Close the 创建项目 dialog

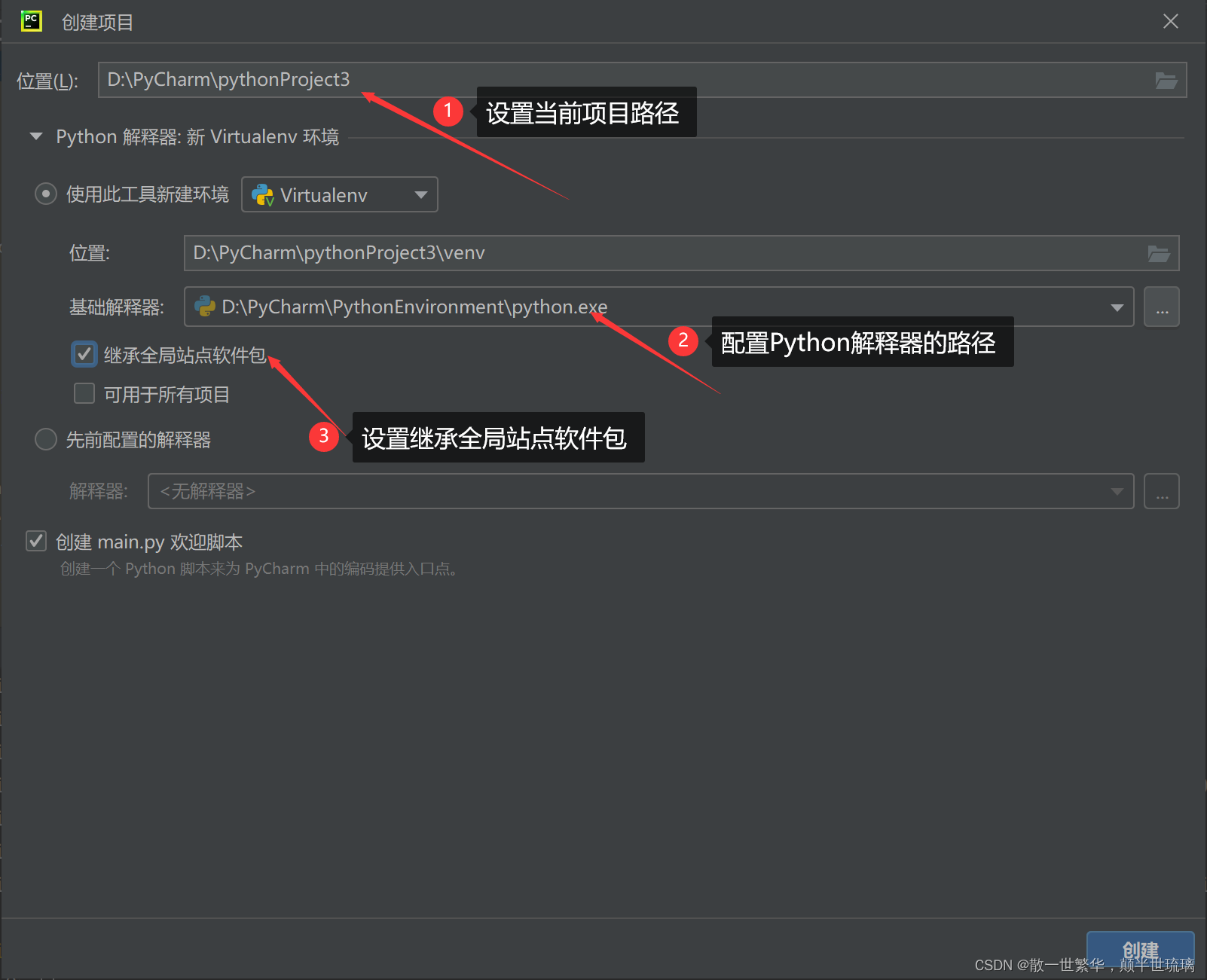(1171, 21)
